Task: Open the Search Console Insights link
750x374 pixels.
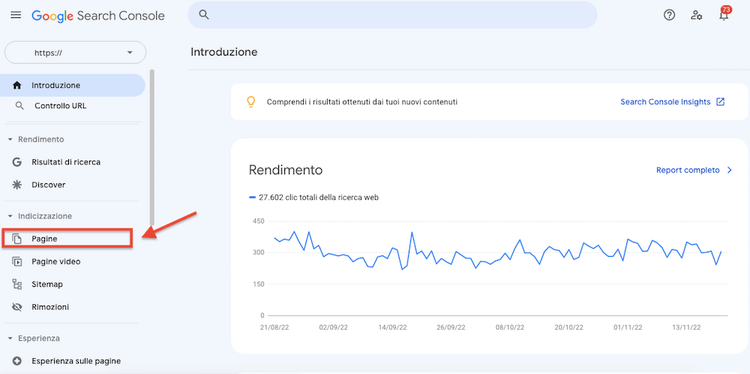Action: 665,102
